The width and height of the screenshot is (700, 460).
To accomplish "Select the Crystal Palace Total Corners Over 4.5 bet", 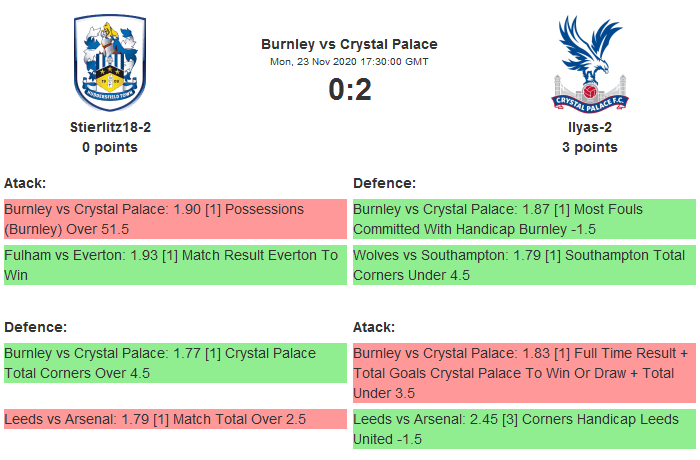I will [175, 363].
